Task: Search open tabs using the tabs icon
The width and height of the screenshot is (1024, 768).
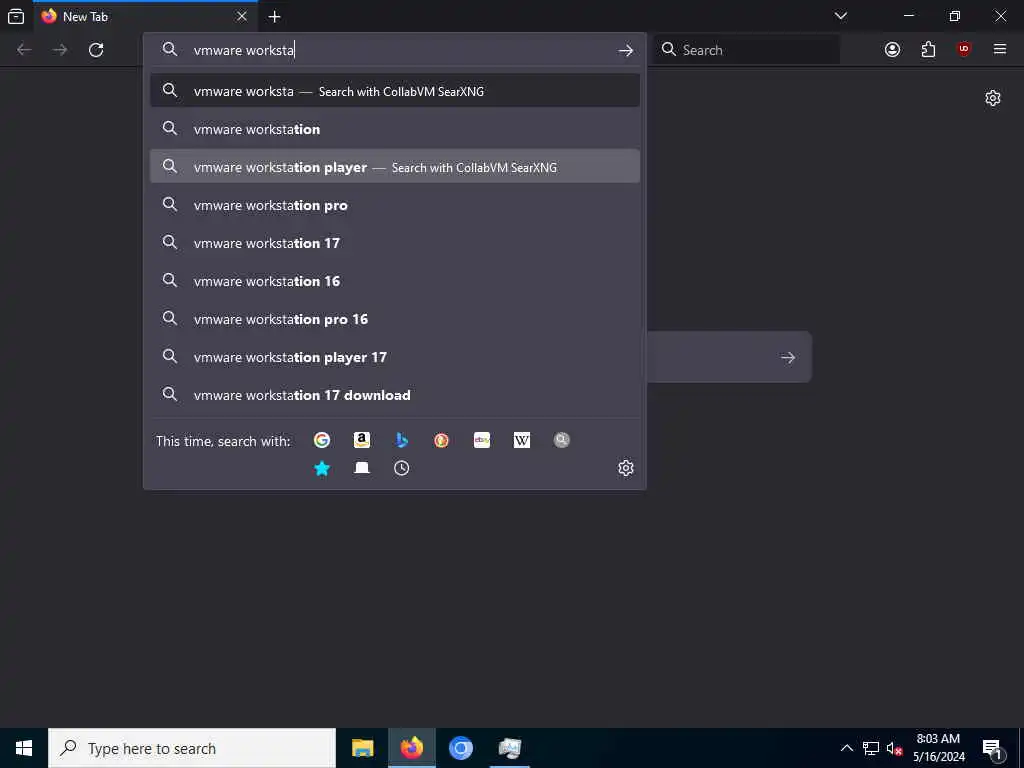Action: click(362, 468)
